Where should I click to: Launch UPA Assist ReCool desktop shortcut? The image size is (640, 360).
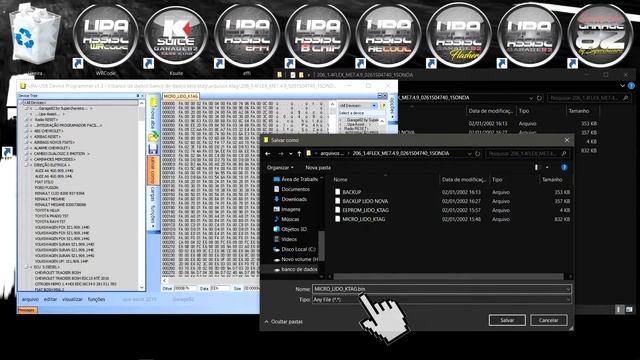pyautogui.click(x=388, y=36)
